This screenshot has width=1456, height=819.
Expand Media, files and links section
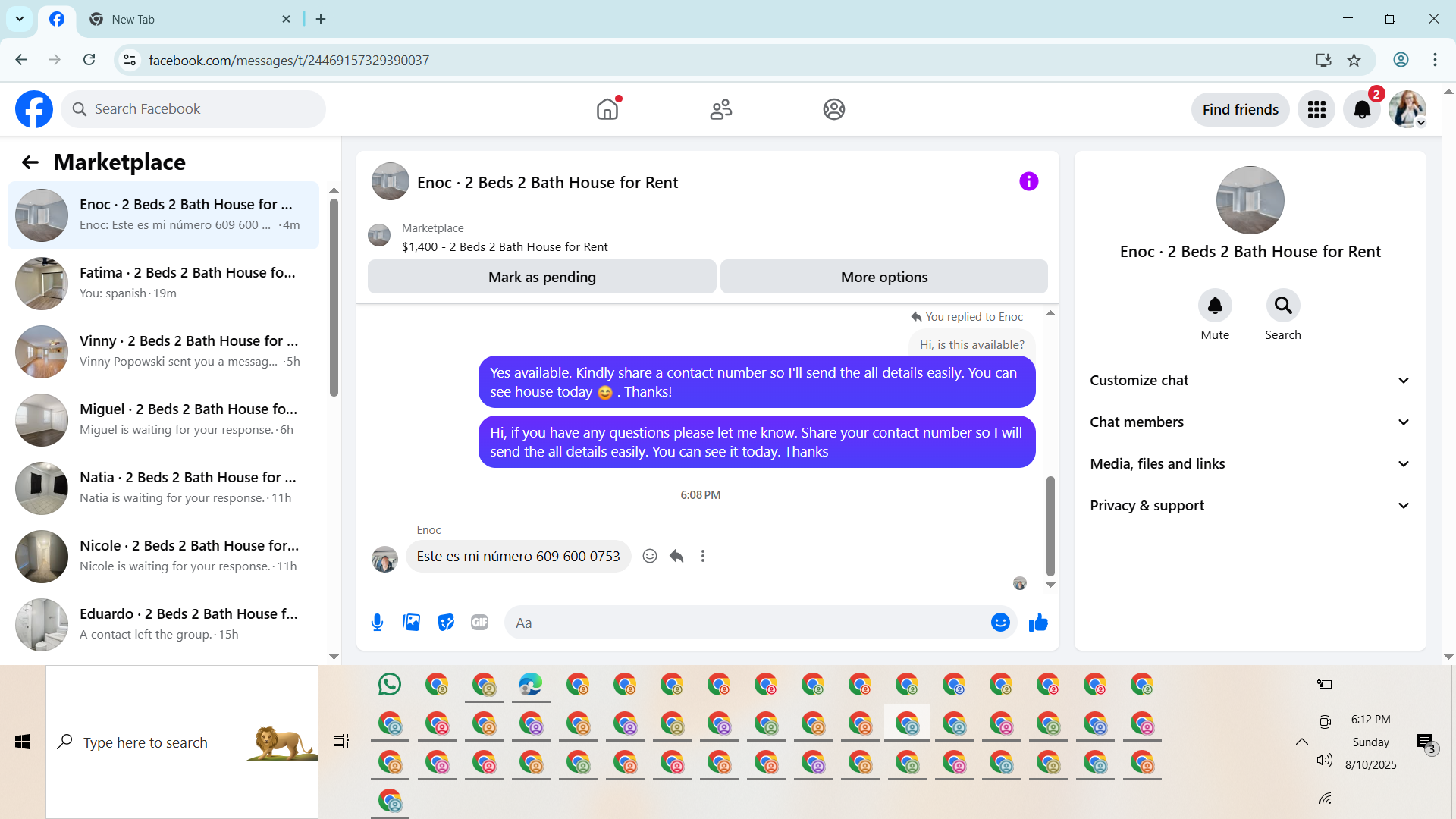pos(1250,464)
